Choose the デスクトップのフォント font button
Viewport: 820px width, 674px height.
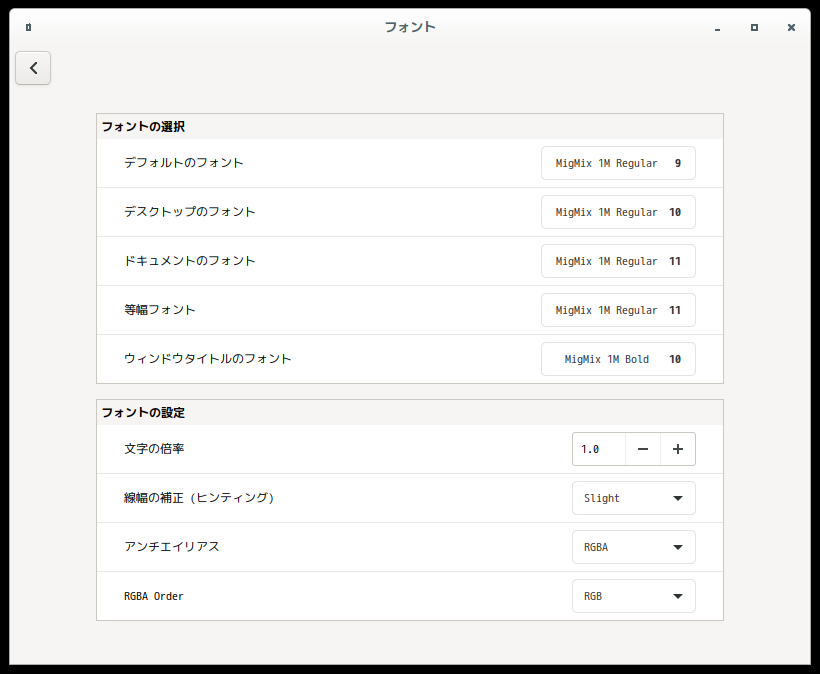coord(618,212)
